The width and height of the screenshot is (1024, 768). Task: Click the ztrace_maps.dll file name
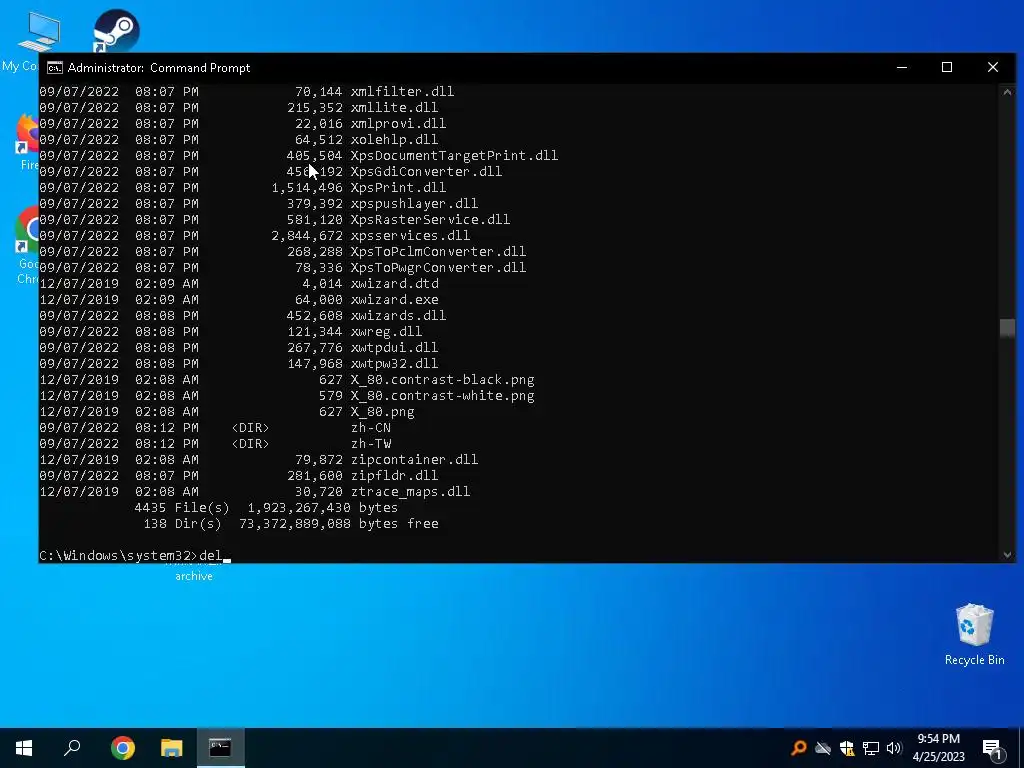coord(410,491)
